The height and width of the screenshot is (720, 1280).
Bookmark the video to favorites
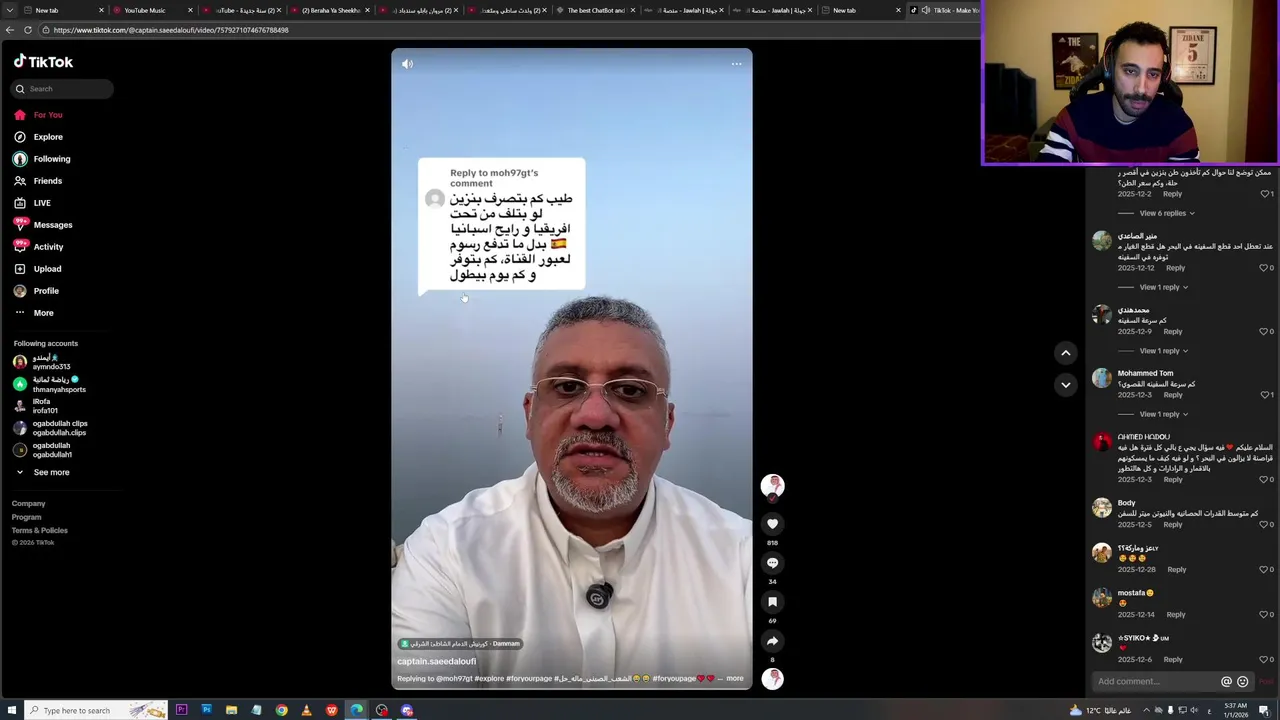pyautogui.click(x=772, y=602)
